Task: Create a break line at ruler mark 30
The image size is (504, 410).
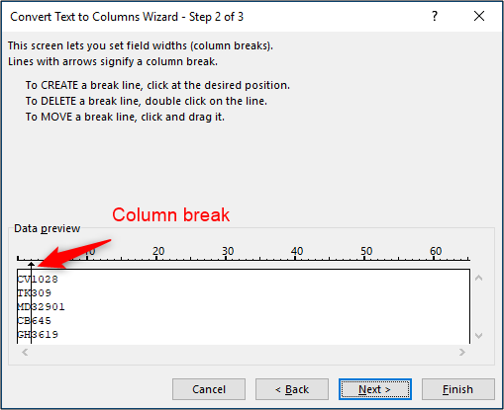Action: (x=226, y=258)
